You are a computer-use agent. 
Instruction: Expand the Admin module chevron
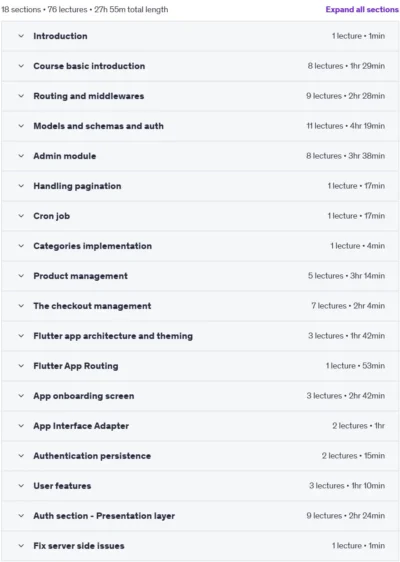[21, 156]
